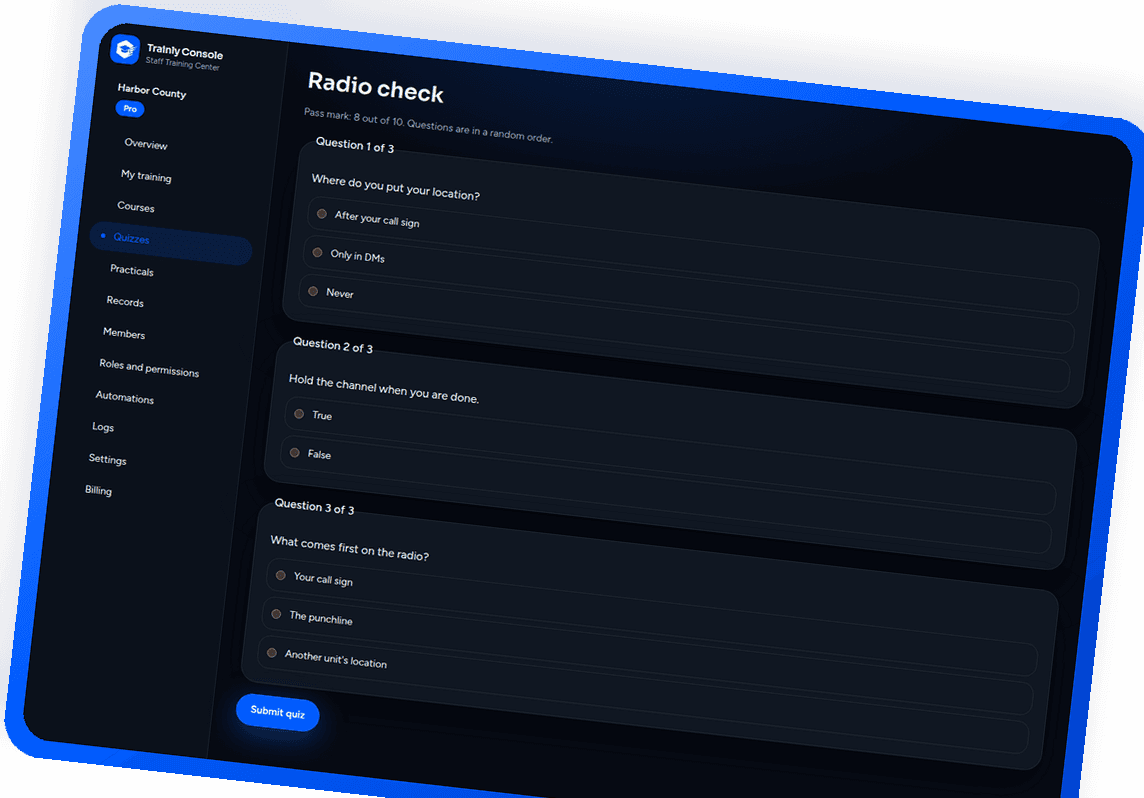Choose 'Your call sign' radio option
Image resolution: width=1144 pixels, height=798 pixels.
point(281,575)
